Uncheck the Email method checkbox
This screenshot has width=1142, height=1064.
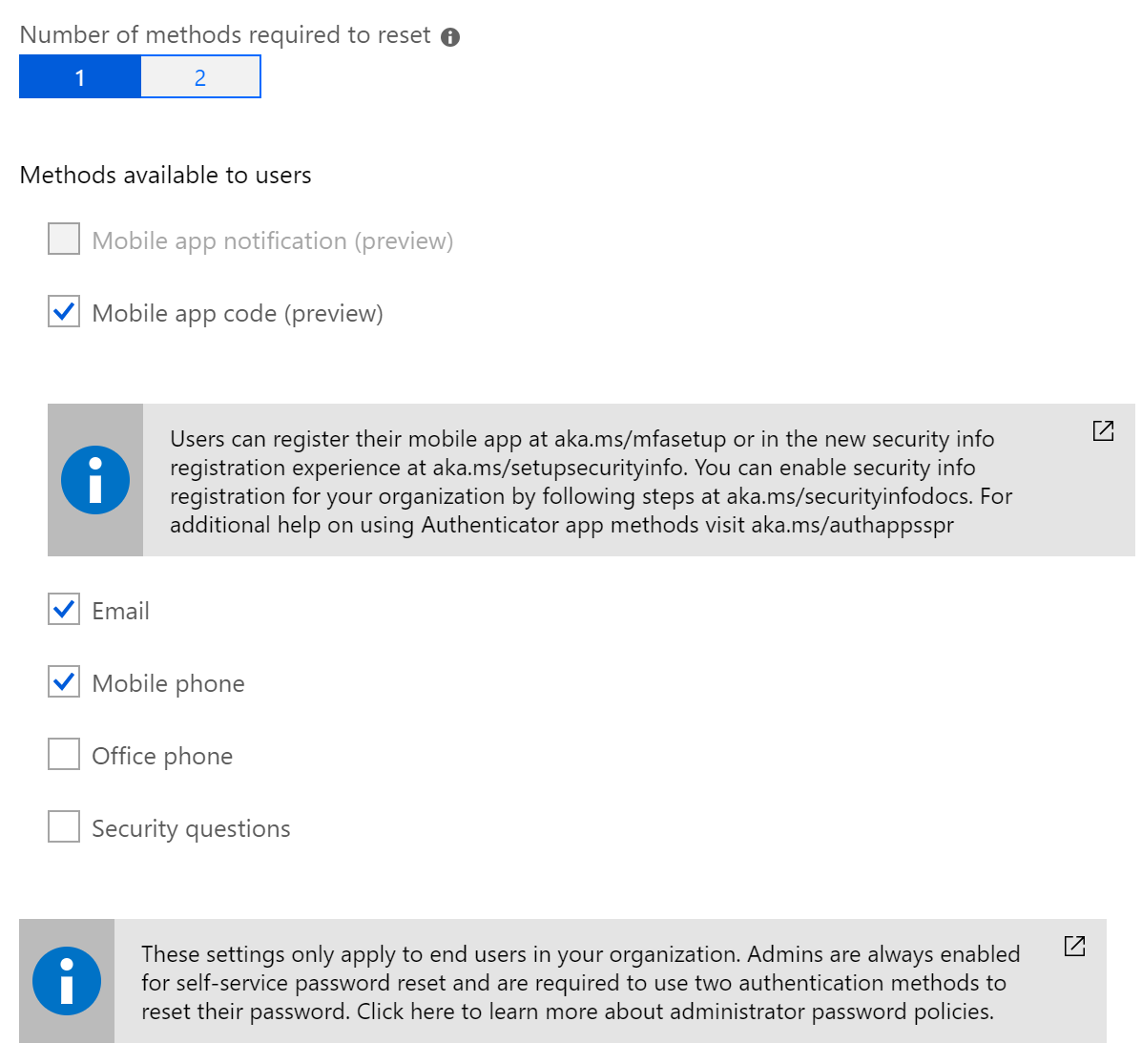point(64,609)
